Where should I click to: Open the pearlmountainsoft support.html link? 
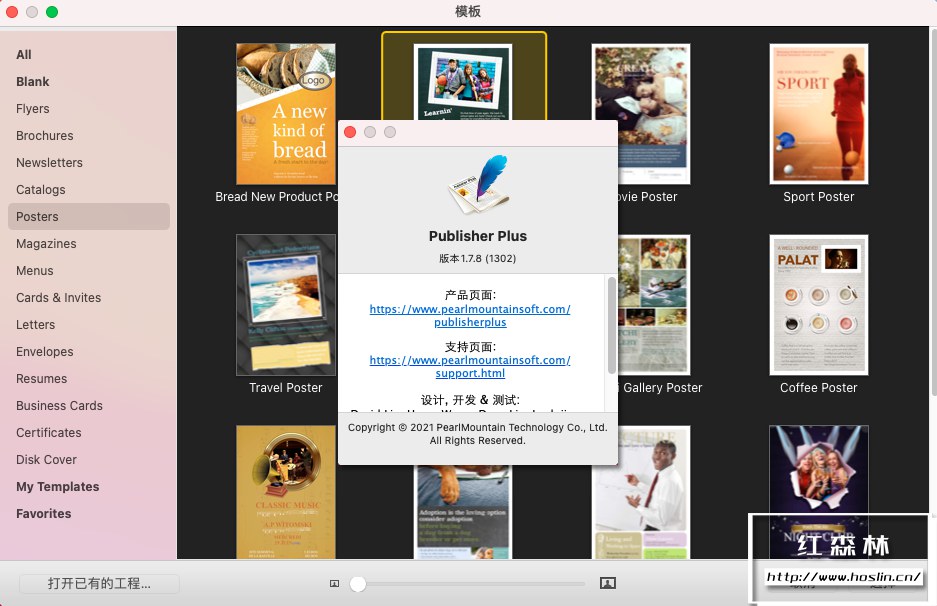[470, 366]
